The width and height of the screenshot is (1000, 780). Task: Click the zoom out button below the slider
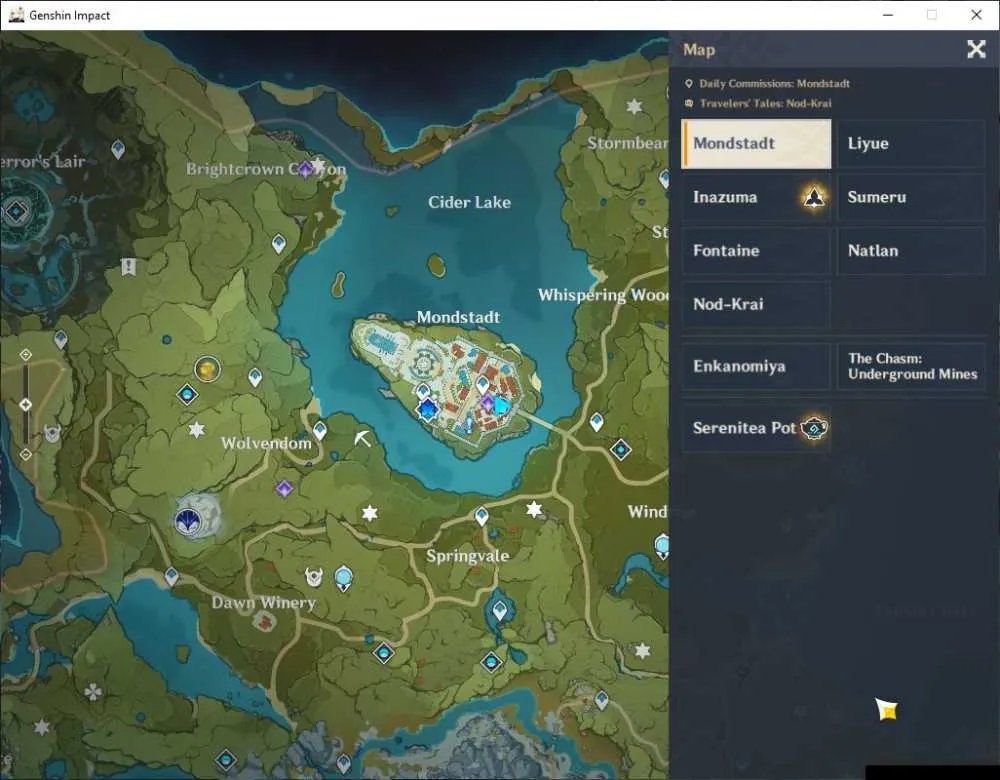[26, 454]
